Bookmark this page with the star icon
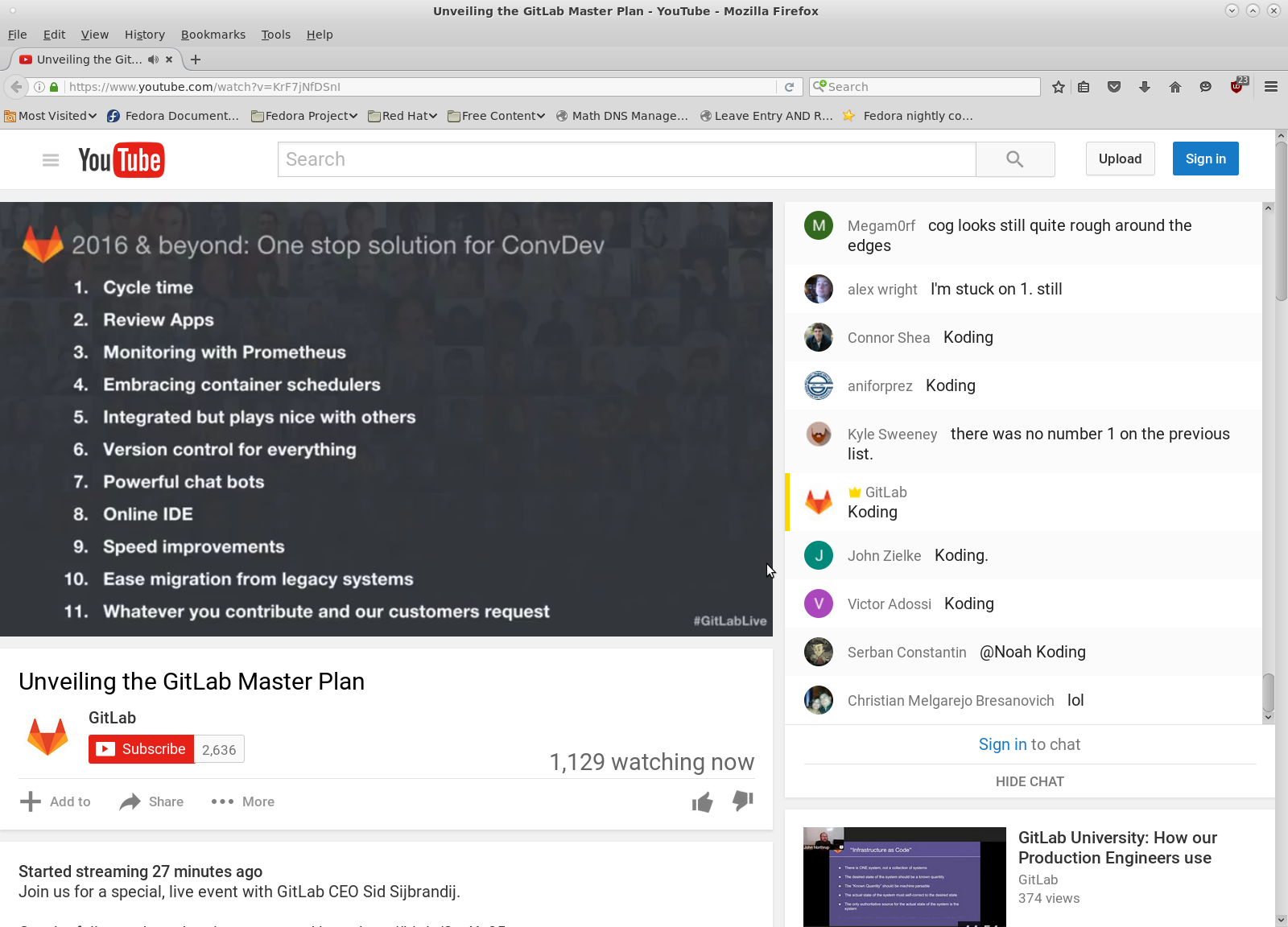The height and width of the screenshot is (927, 1288). click(1059, 87)
